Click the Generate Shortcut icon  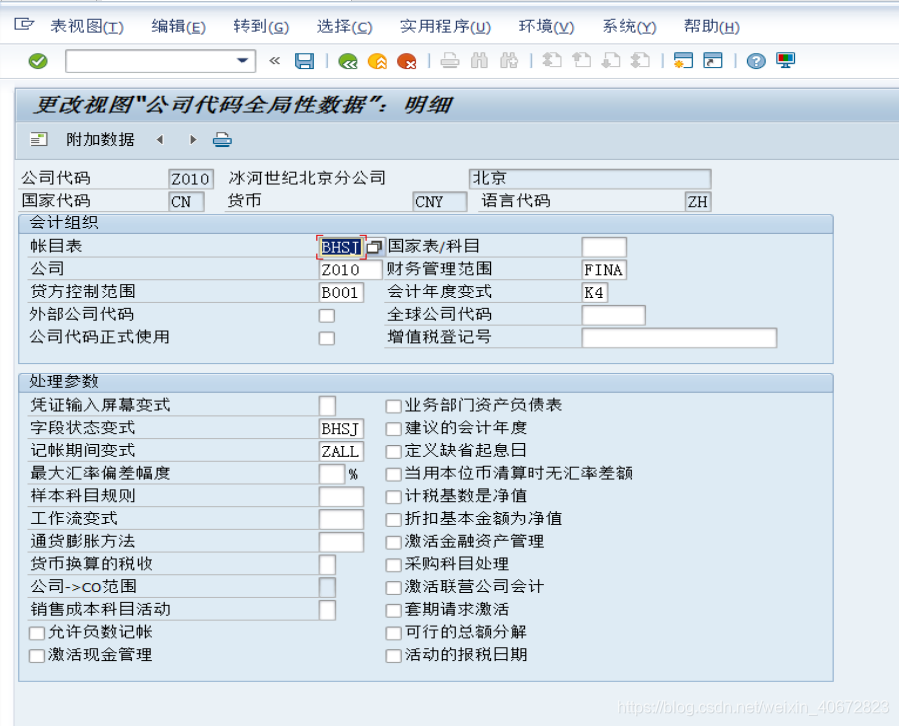coord(713,61)
